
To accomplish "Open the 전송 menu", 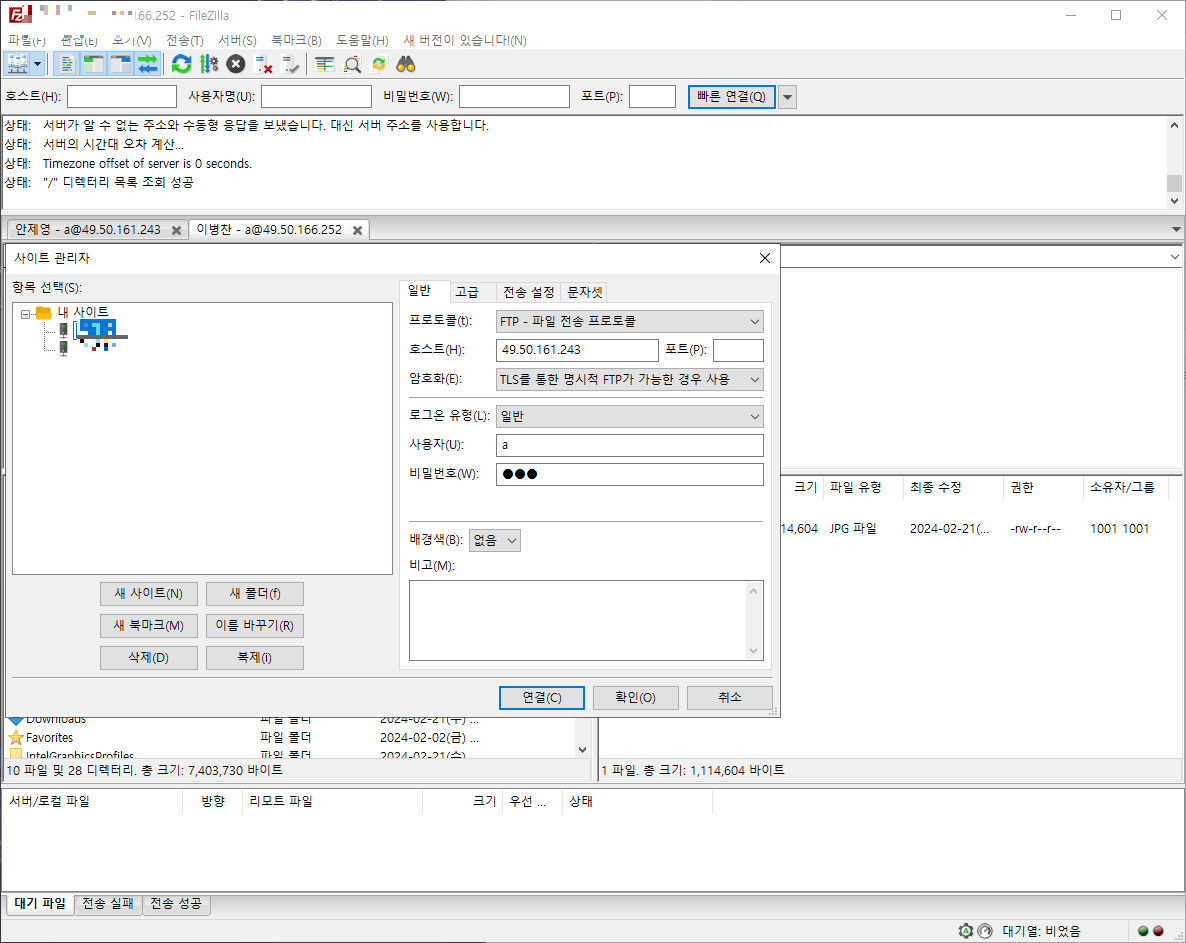I will pyautogui.click(x=185, y=40).
